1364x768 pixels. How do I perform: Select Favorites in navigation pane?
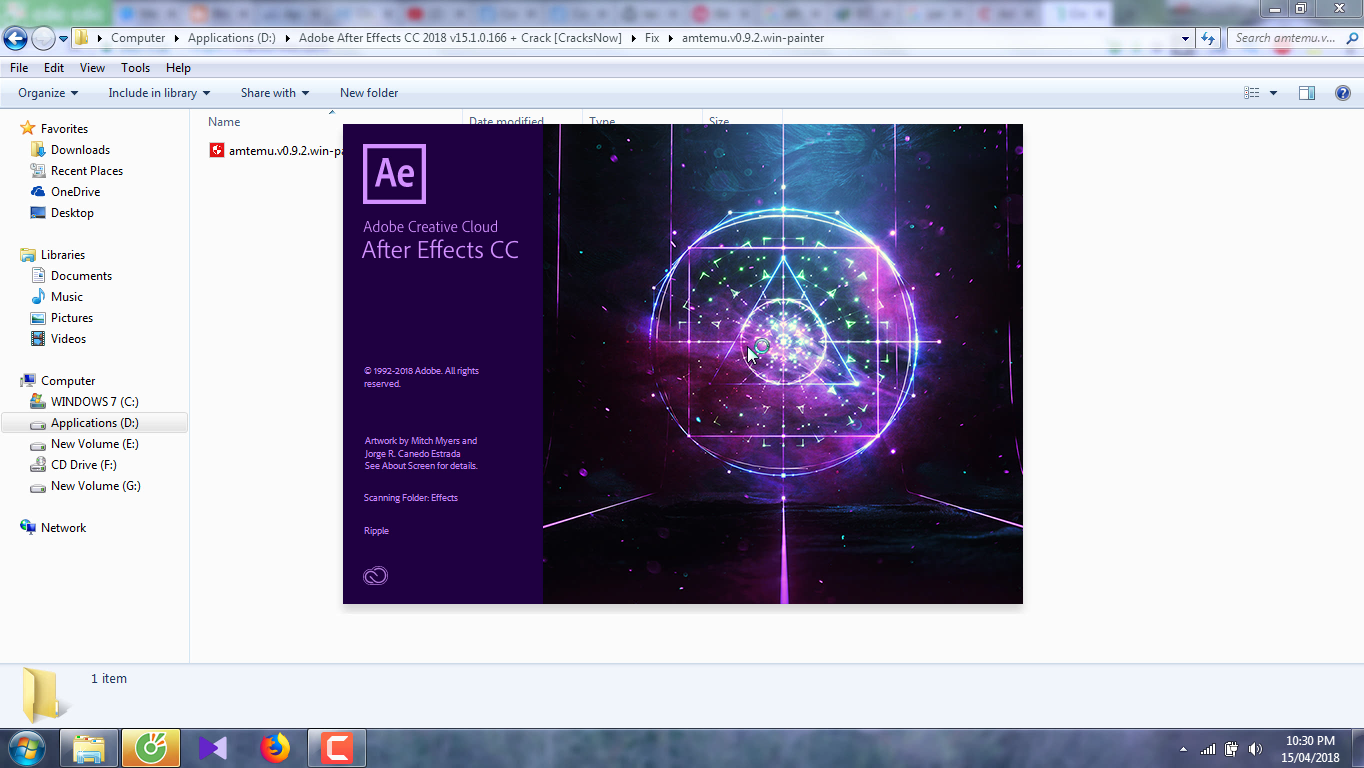pyautogui.click(x=64, y=129)
